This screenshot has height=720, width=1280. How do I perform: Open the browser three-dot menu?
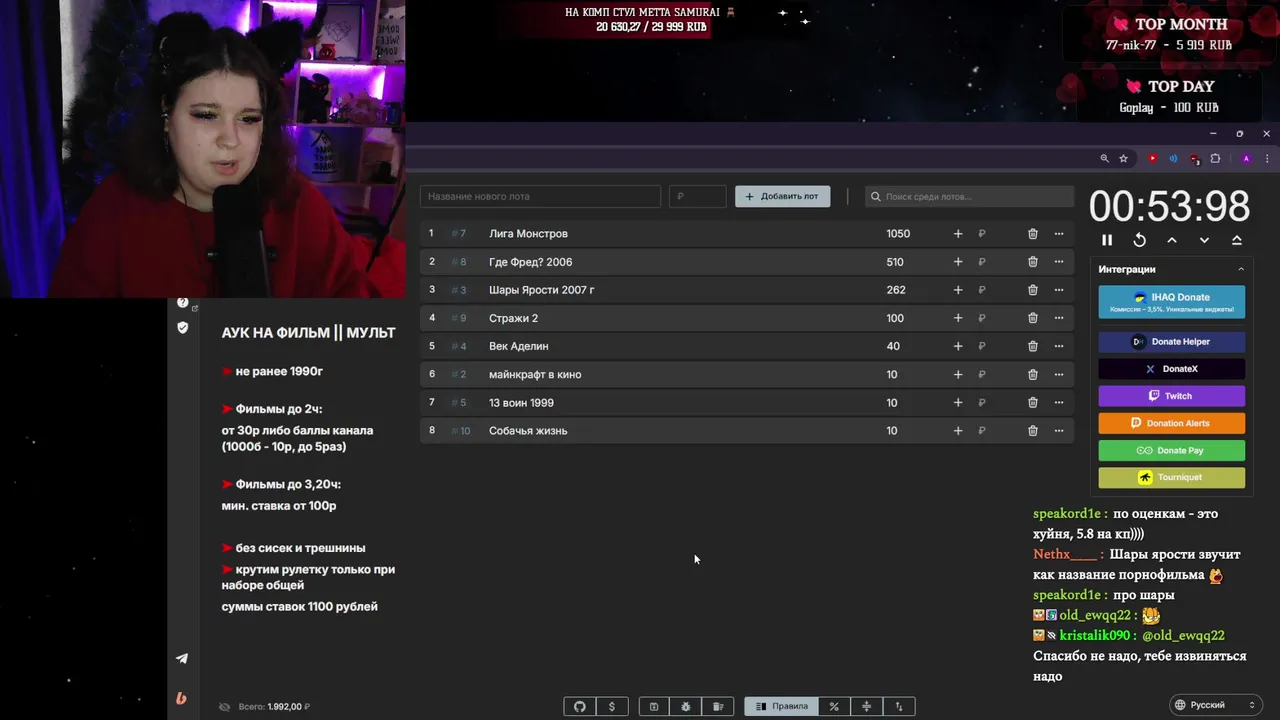tap(1268, 158)
